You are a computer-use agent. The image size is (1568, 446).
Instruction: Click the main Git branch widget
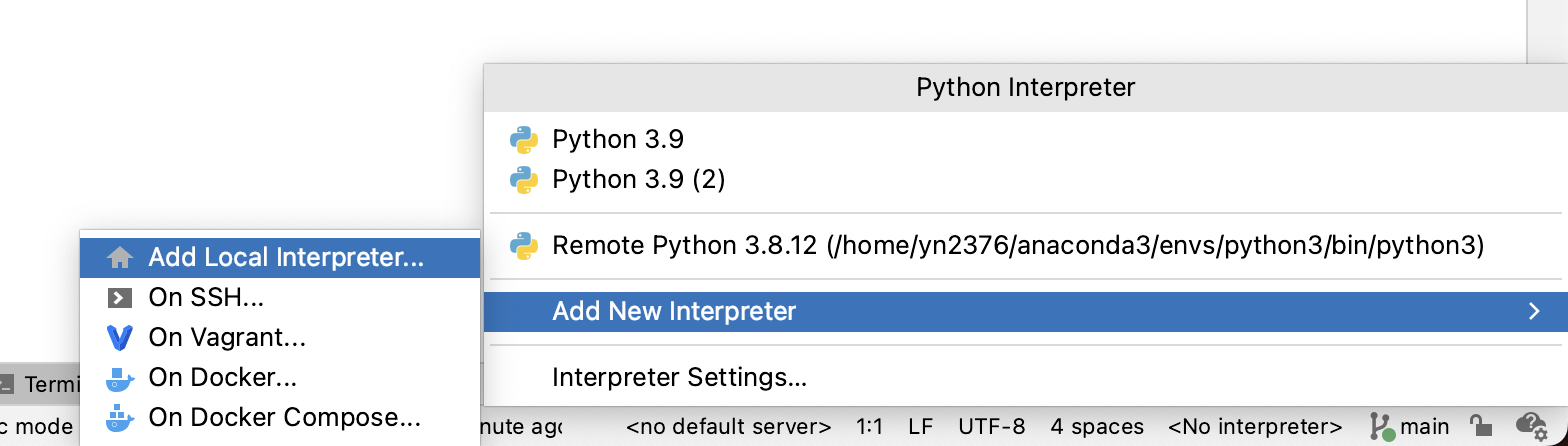(1411, 427)
